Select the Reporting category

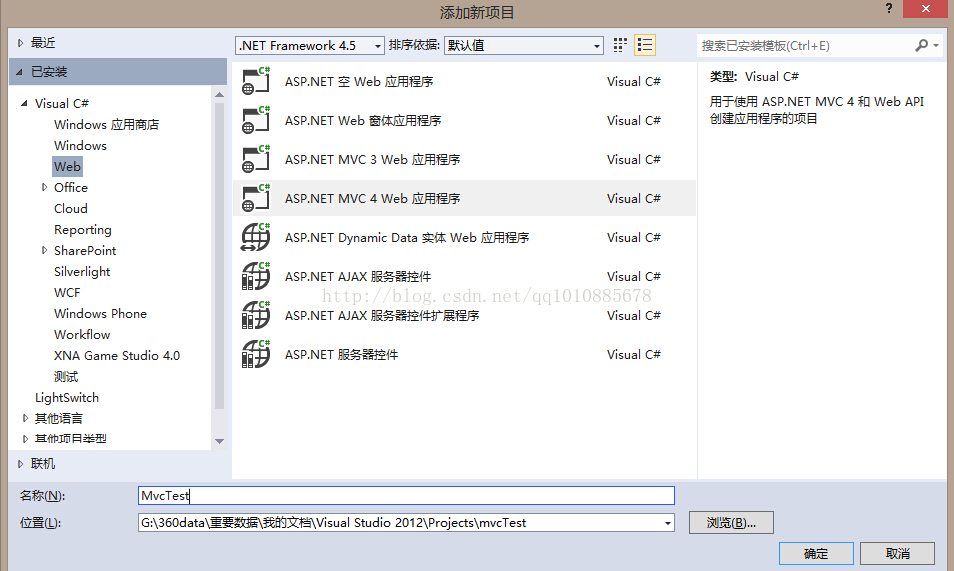tap(83, 229)
